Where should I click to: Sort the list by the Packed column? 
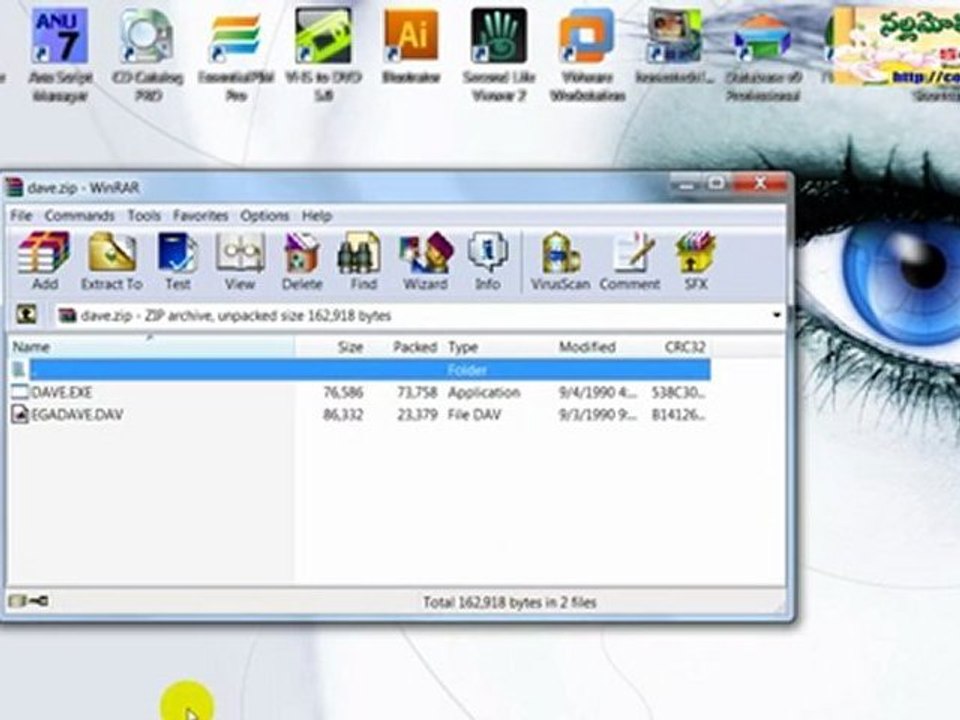[407, 347]
